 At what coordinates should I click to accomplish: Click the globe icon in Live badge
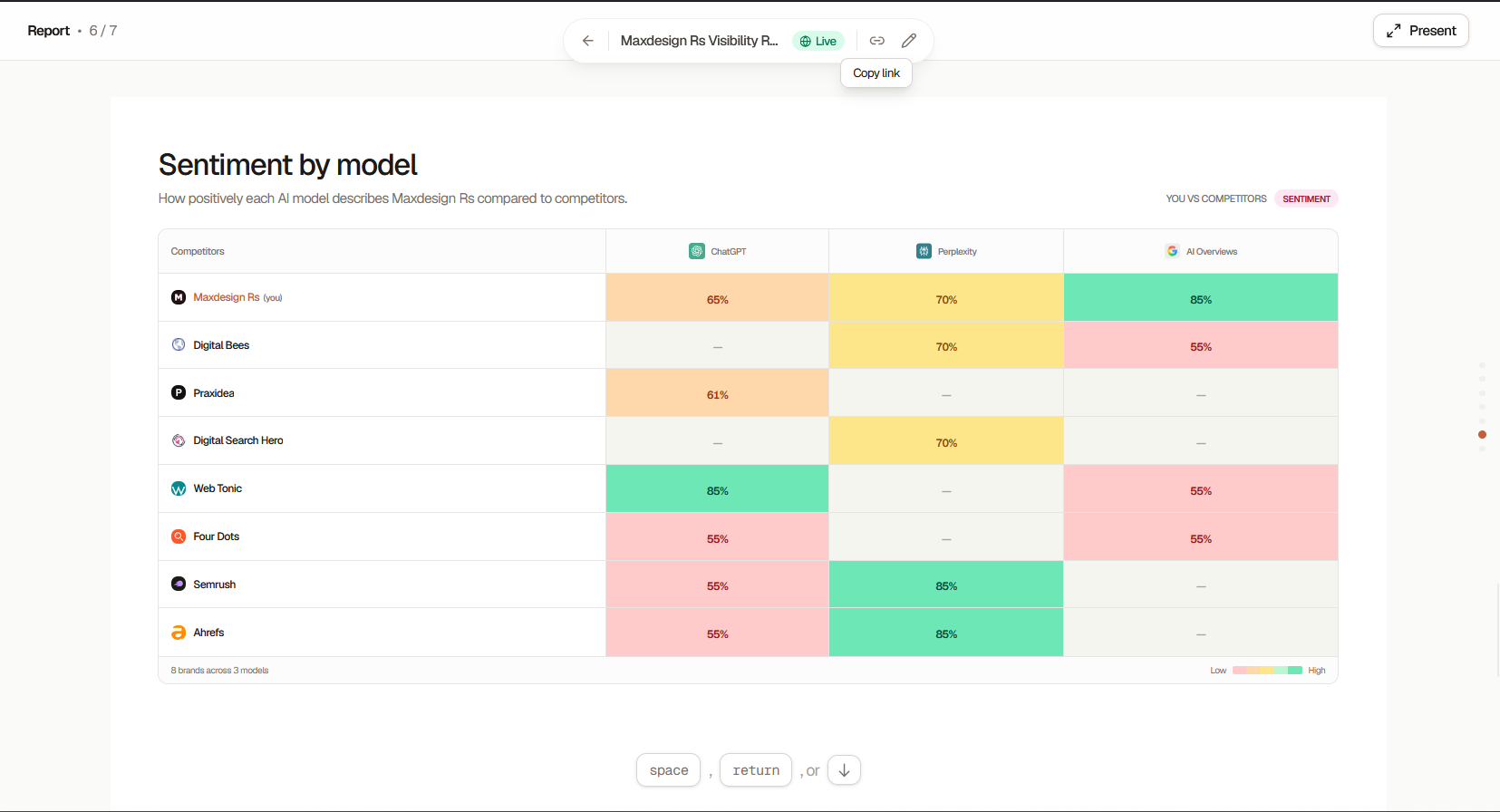[805, 42]
